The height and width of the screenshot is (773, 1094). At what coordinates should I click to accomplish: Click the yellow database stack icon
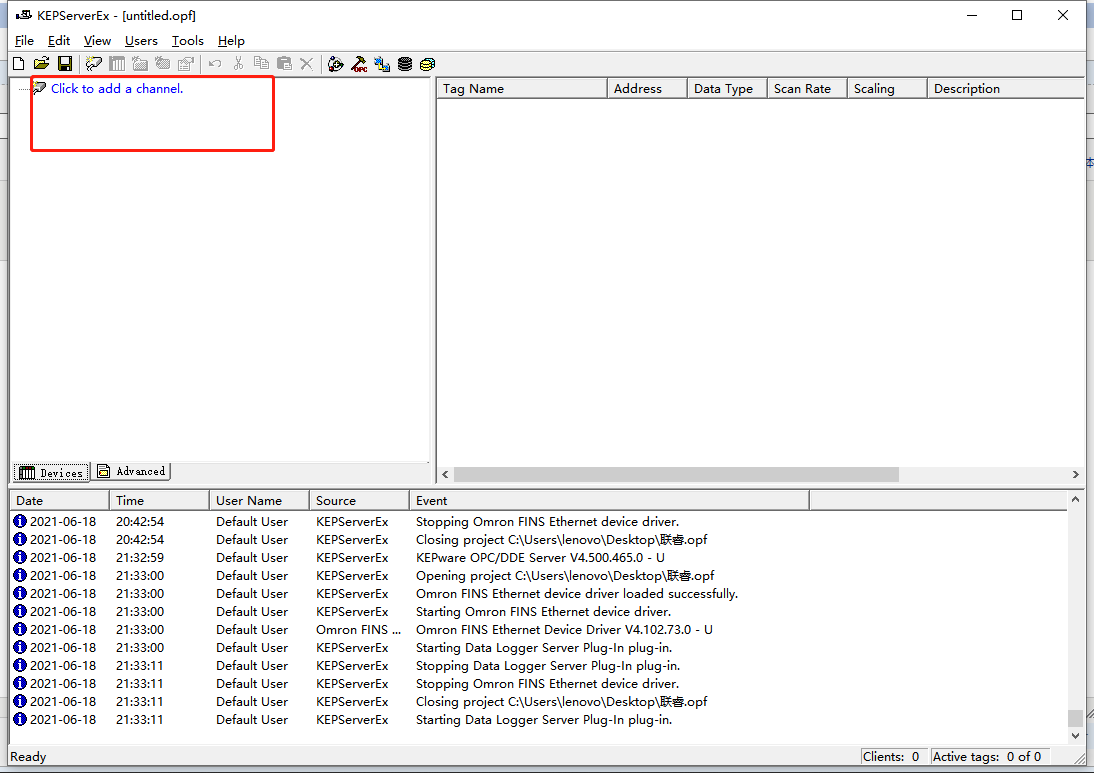point(428,64)
